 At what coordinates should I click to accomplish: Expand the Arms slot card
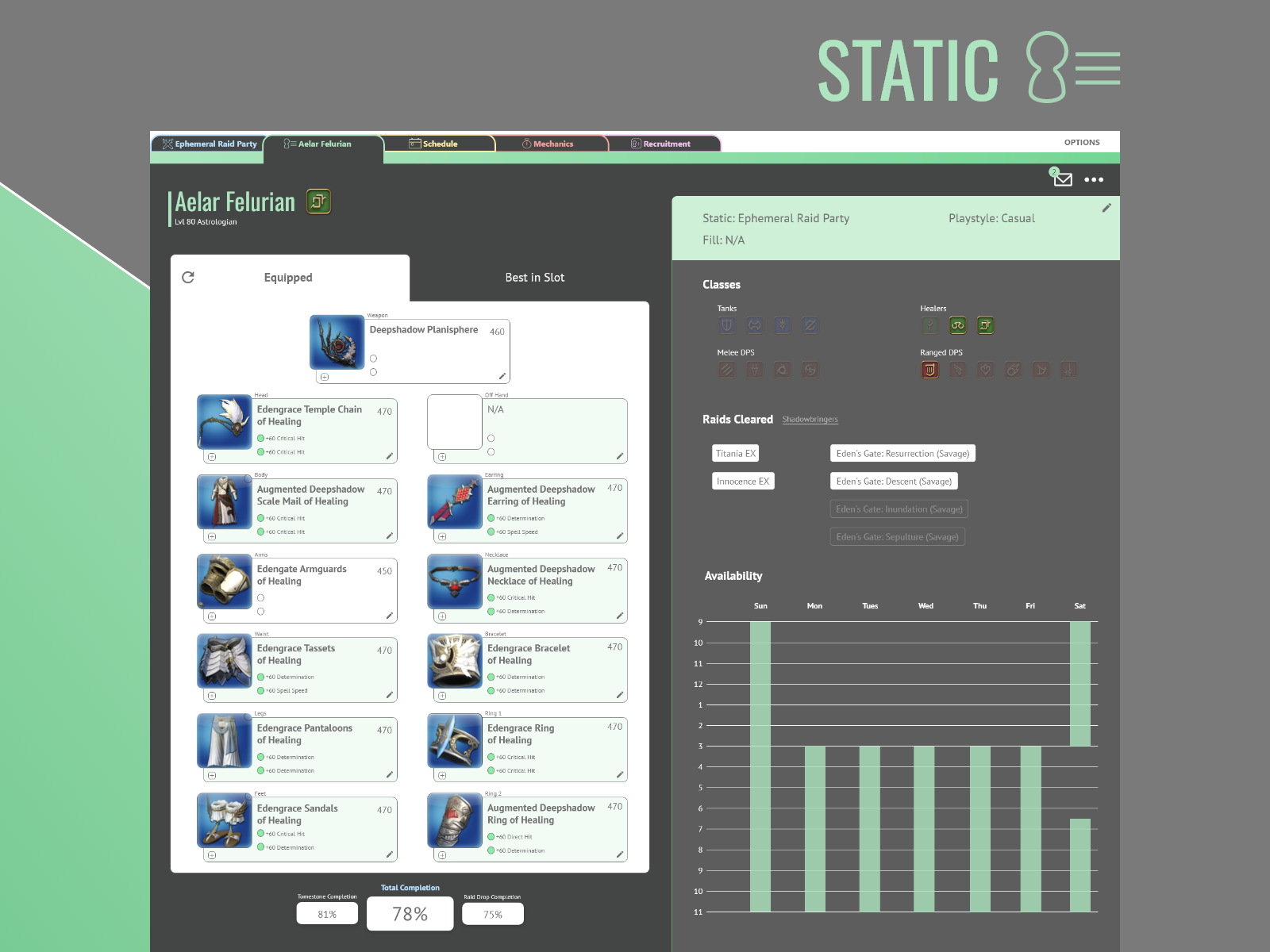[212, 616]
